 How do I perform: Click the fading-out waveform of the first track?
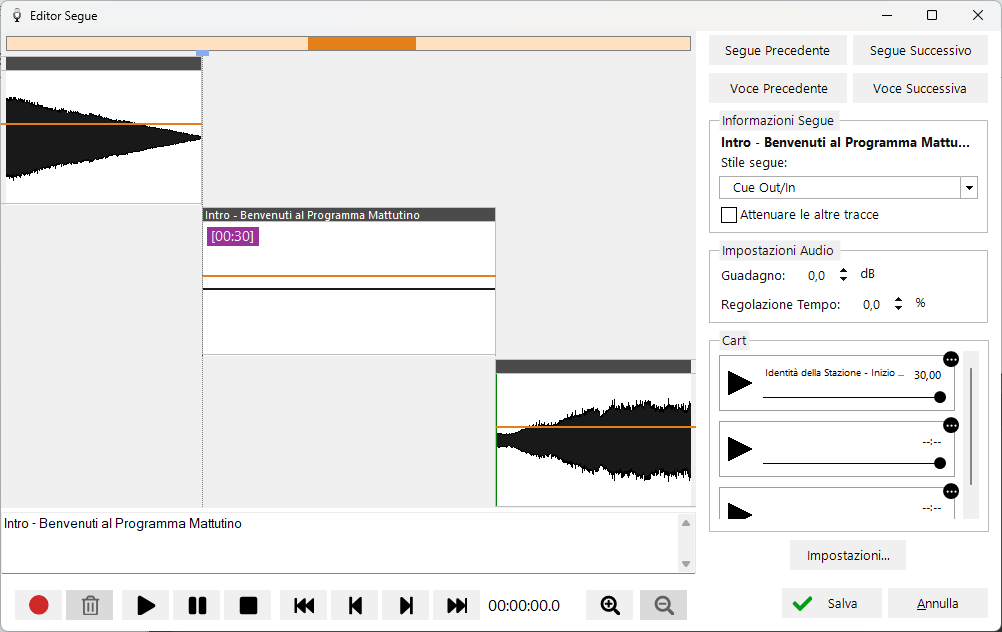point(102,137)
